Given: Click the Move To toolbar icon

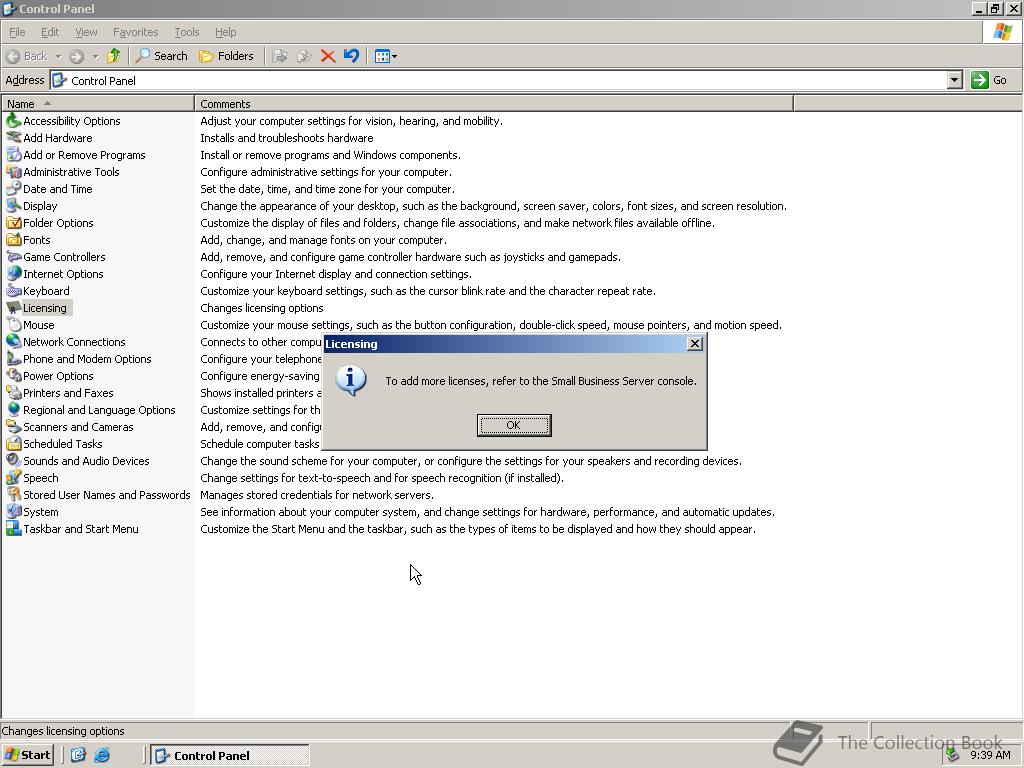Looking at the screenshot, I should point(280,56).
